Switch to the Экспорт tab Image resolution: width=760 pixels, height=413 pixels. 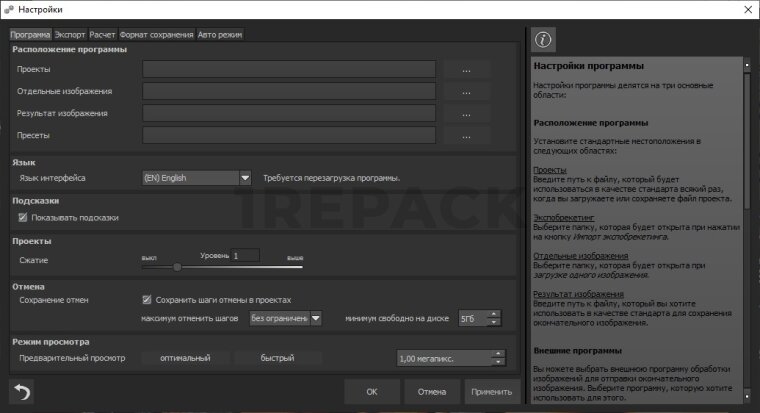coord(70,34)
